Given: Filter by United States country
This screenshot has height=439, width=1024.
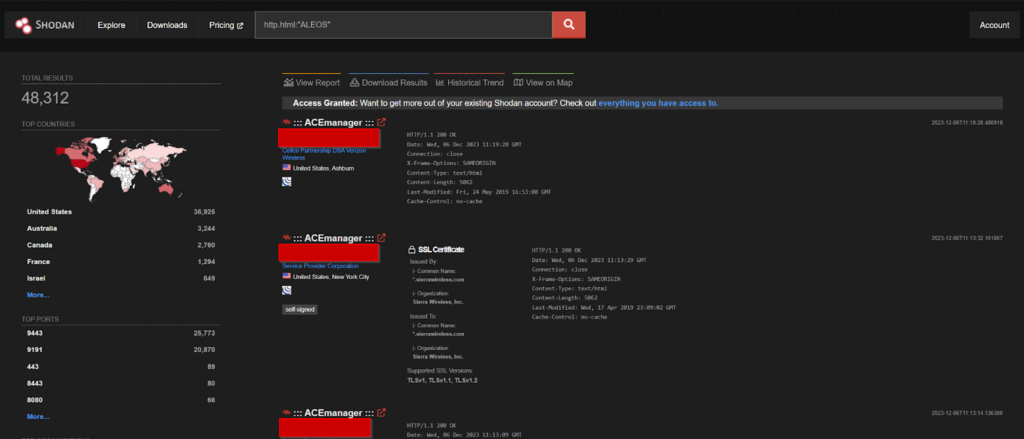Looking at the screenshot, I should 50,212.
